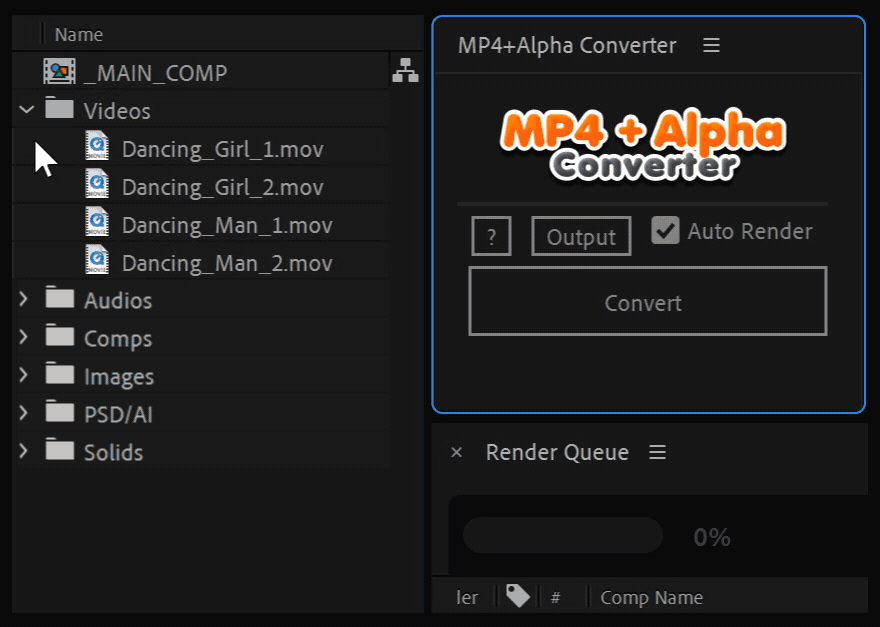Expand the Comps folder
This screenshot has width=880, height=627.
[22, 338]
